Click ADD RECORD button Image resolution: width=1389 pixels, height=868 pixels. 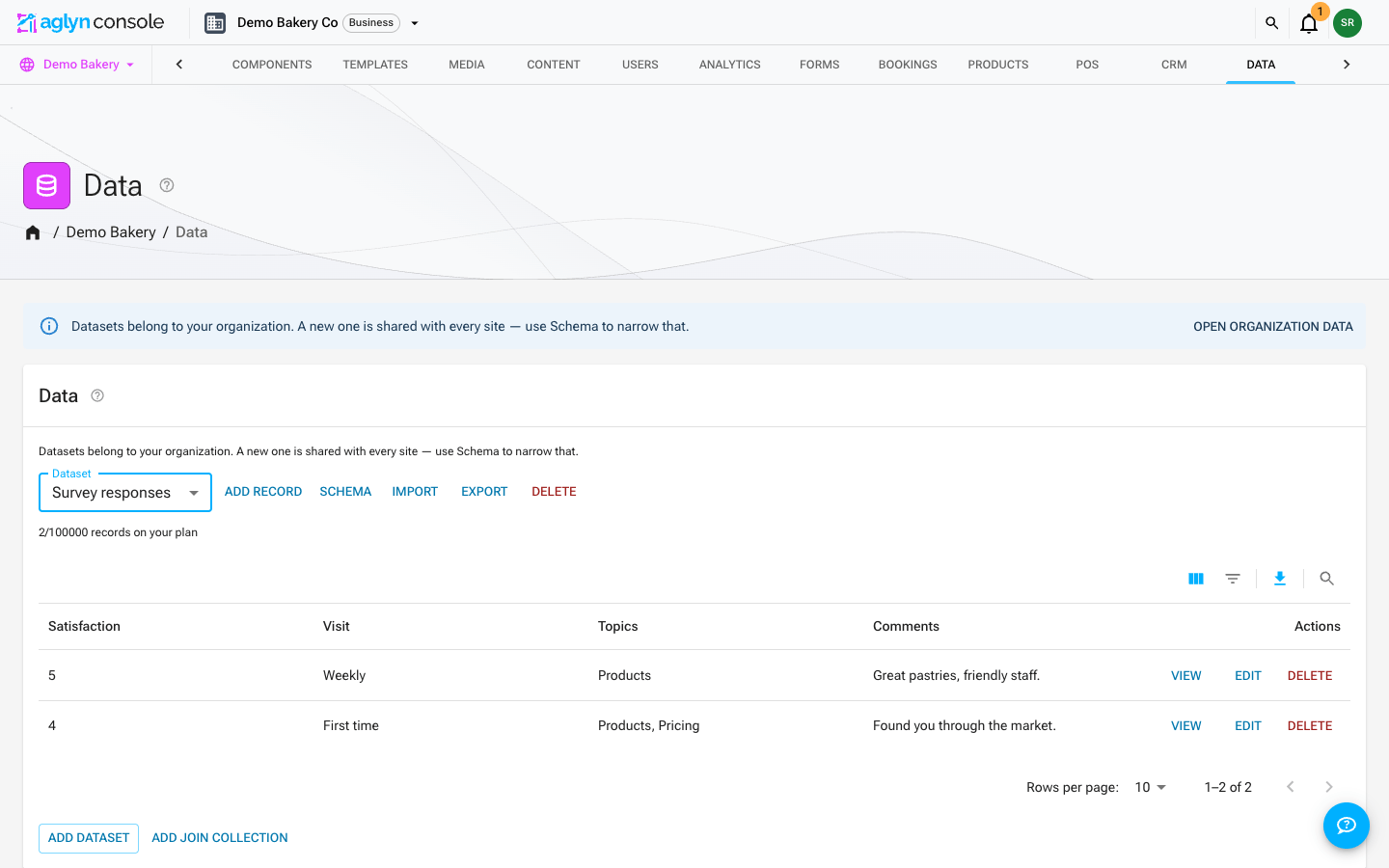(x=263, y=492)
